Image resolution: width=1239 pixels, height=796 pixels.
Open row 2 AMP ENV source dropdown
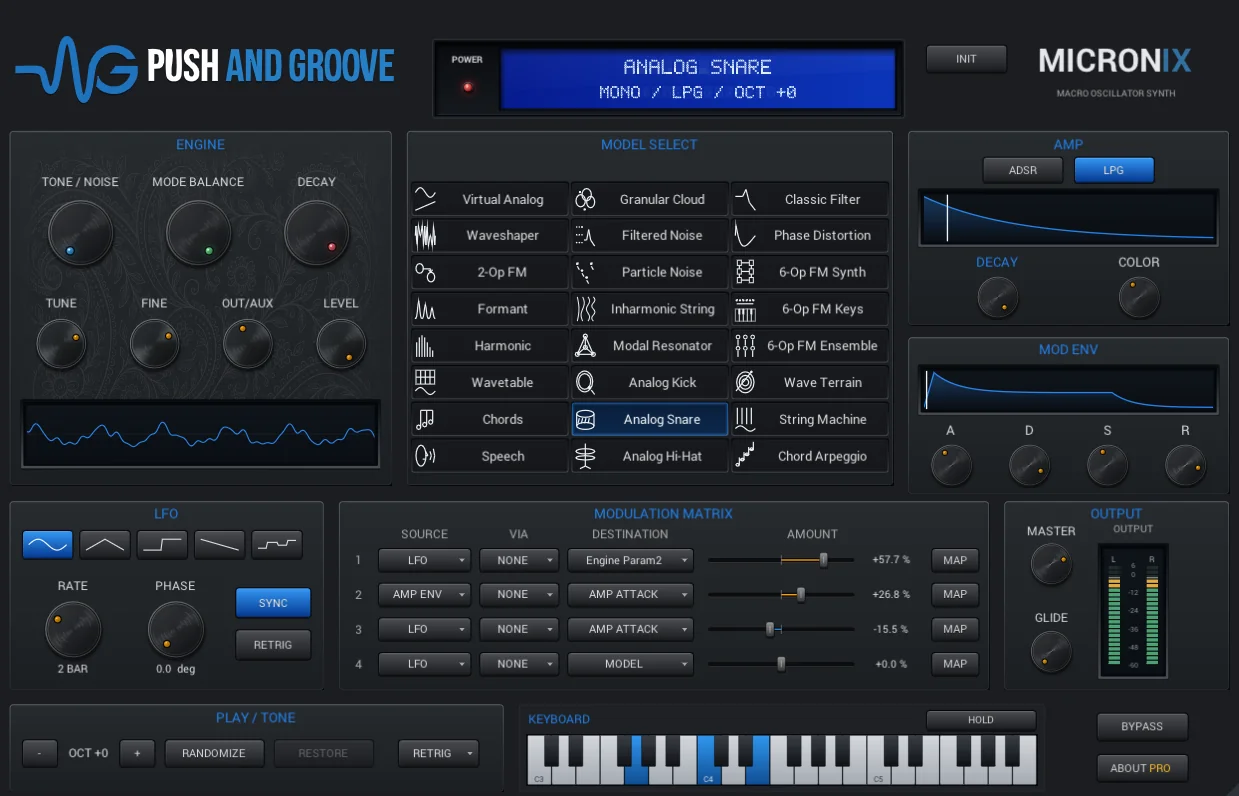[424, 594]
